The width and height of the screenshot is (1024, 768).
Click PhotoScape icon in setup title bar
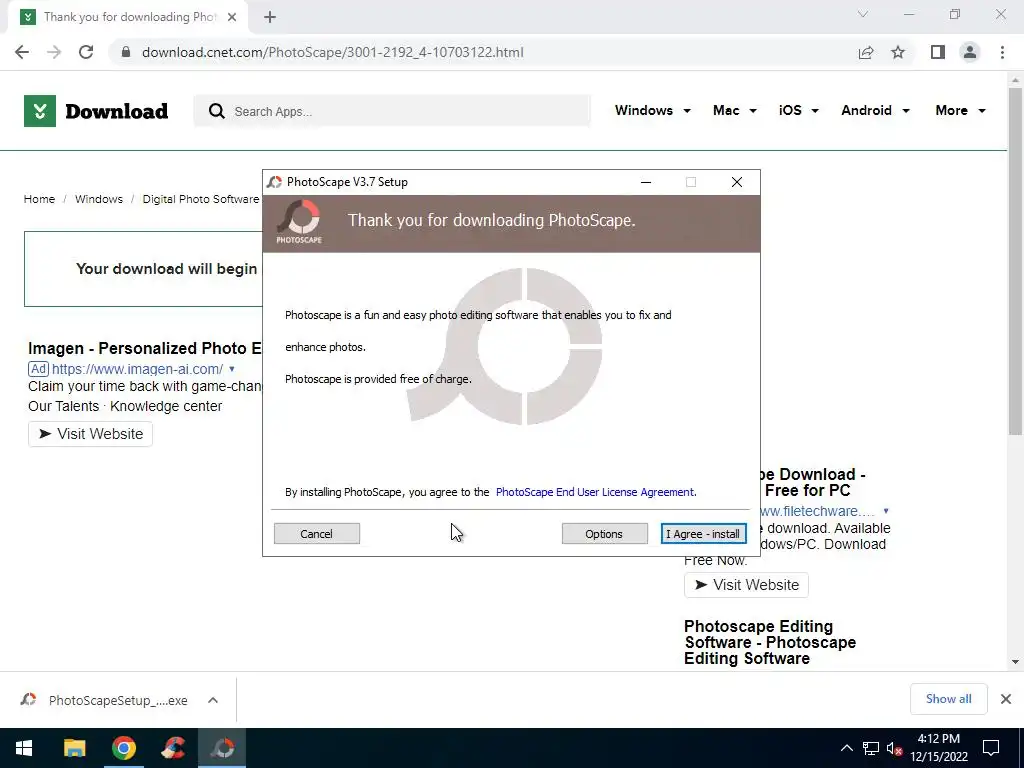(274, 182)
